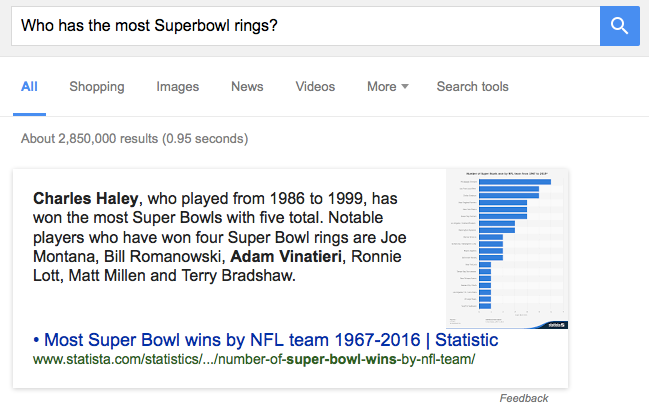Image resolution: width=649 pixels, height=412 pixels.
Task: Click the arrow beside More
Action: pyautogui.click(x=405, y=86)
